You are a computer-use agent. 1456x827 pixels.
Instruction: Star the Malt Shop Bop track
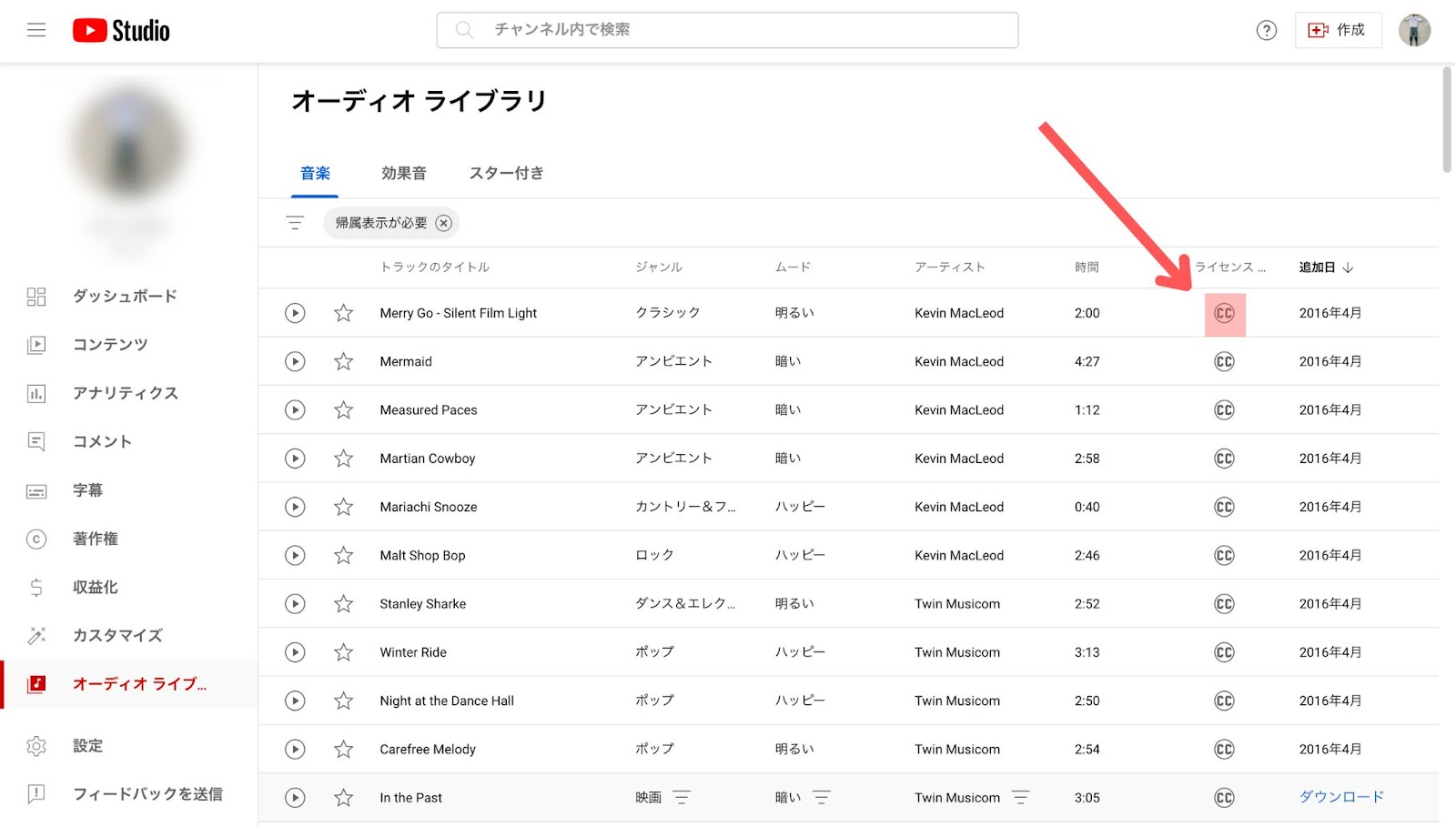click(x=343, y=555)
